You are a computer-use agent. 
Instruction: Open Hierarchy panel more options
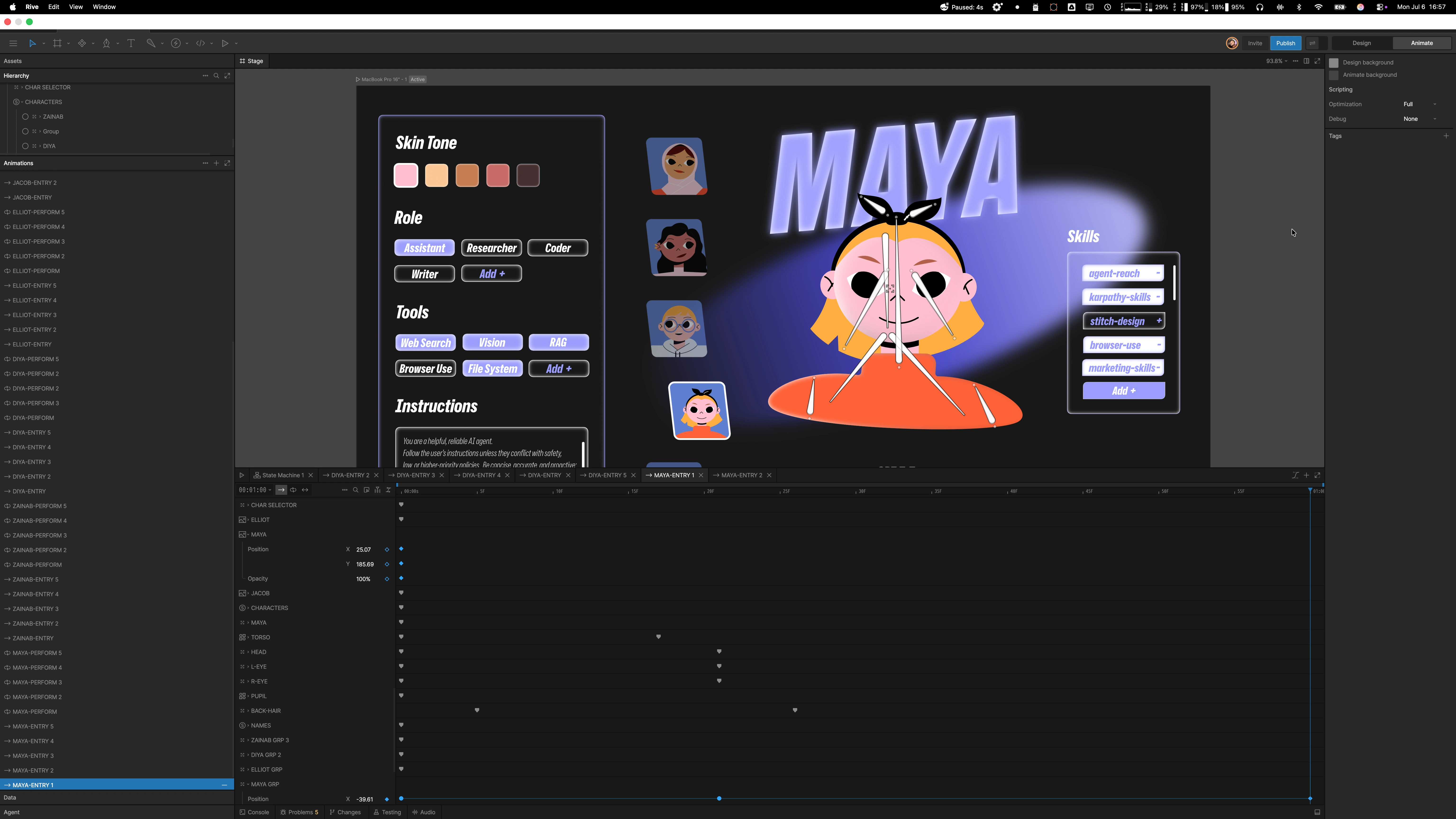pos(205,76)
